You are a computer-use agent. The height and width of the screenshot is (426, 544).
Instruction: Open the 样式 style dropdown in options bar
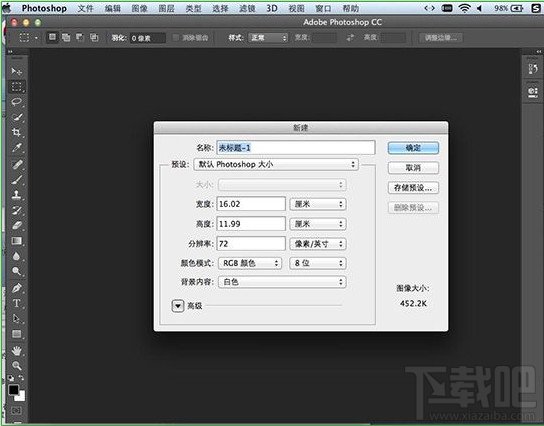click(x=268, y=37)
